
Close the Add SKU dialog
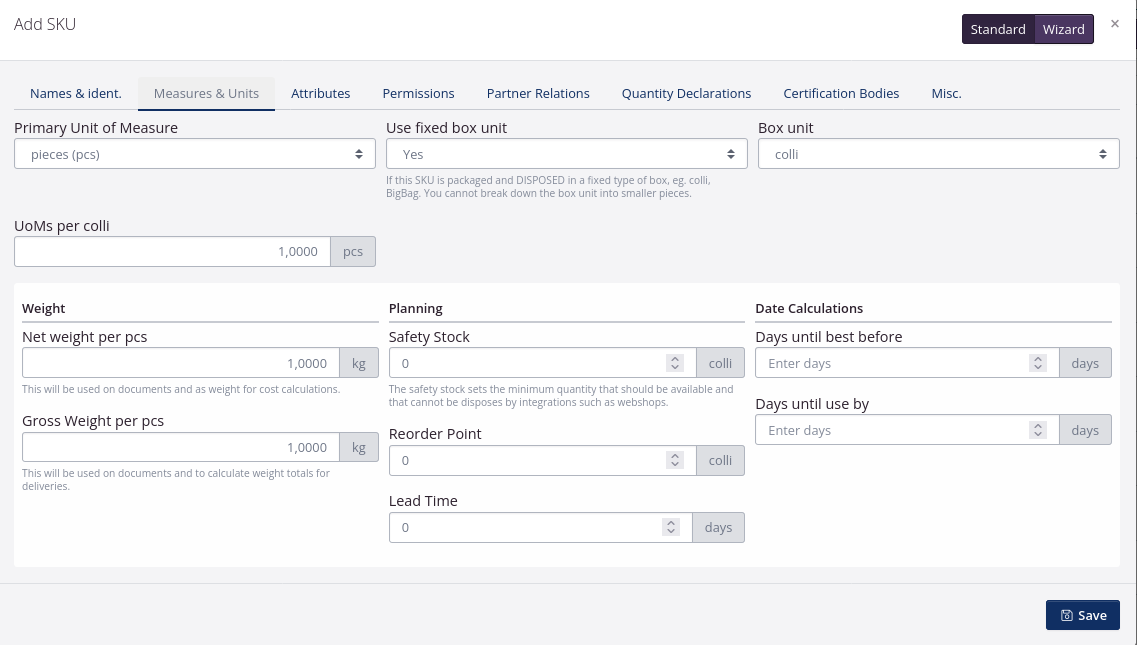tap(1115, 24)
